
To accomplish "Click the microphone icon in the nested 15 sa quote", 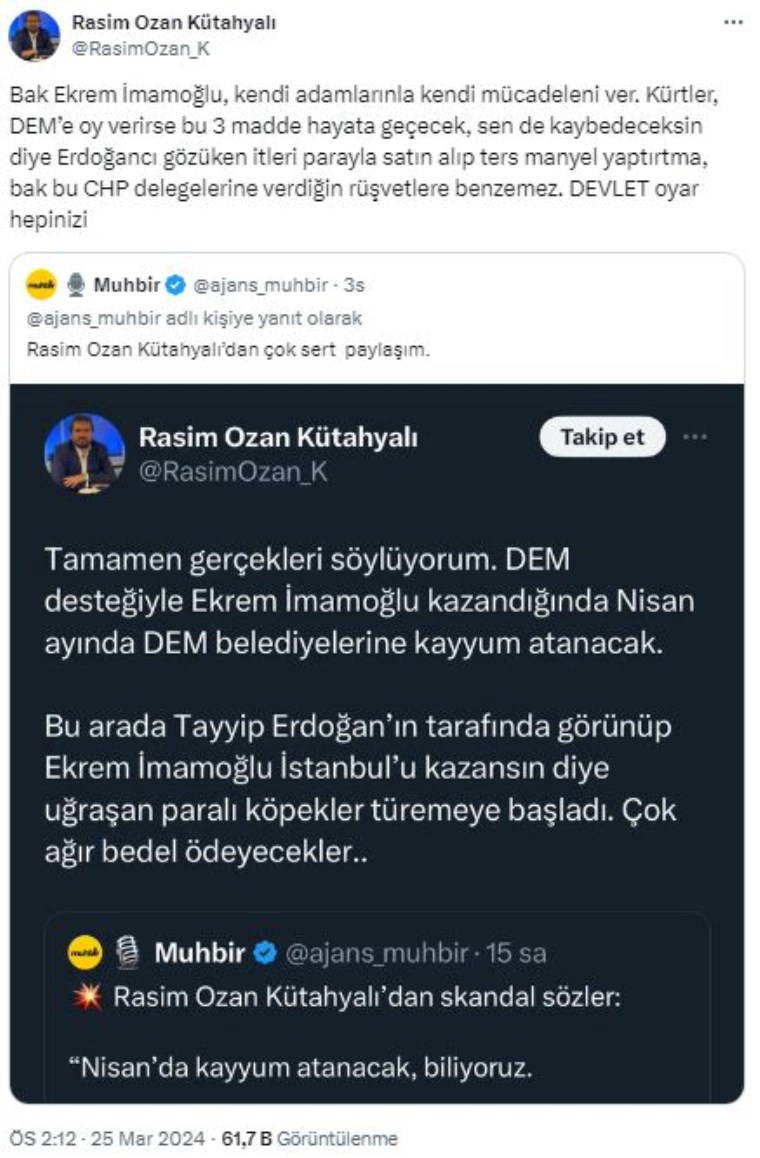I will tap(127, 952).
